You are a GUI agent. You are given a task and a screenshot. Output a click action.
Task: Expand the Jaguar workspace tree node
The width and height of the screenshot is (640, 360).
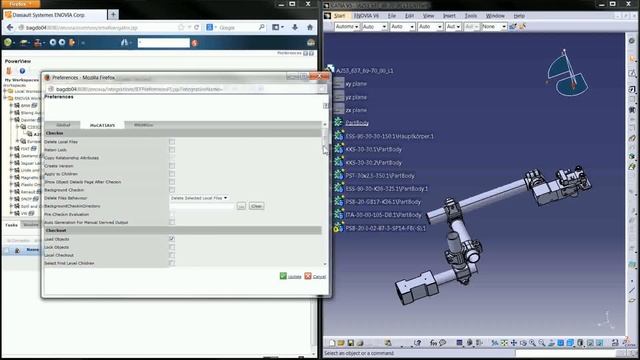[x=11, y=163]
